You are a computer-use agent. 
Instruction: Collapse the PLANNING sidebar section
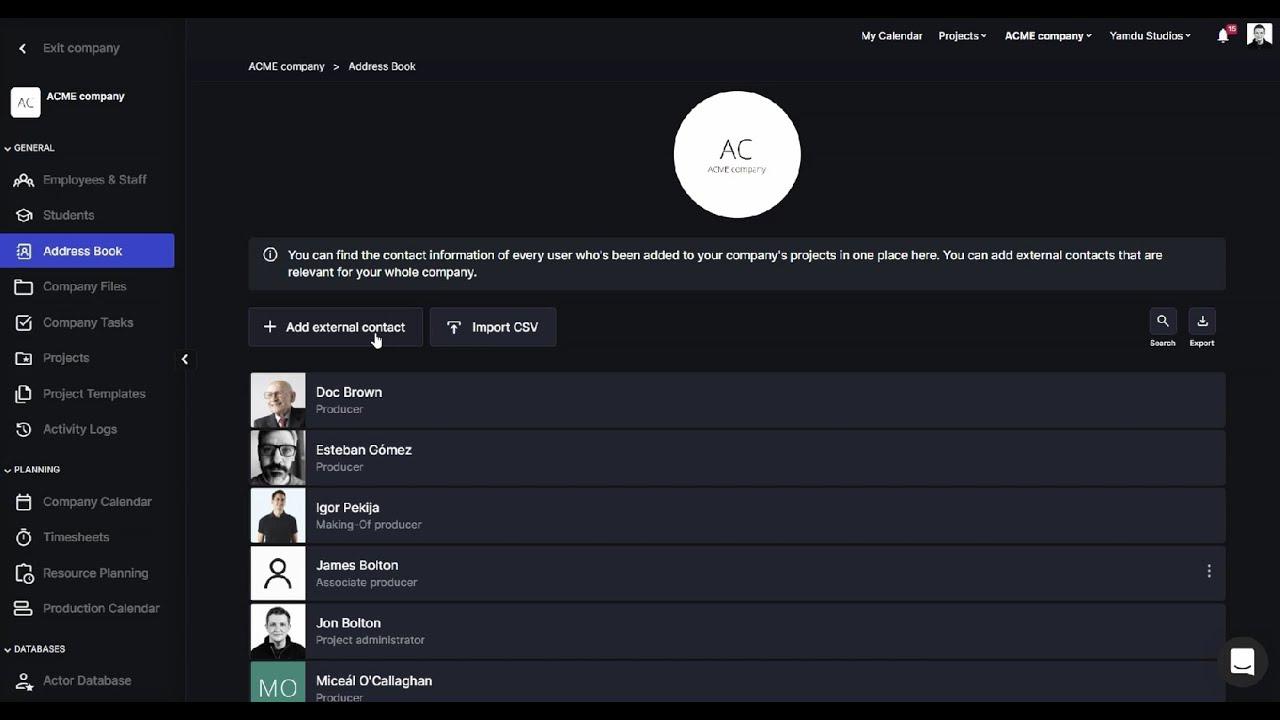coord(32,470)
